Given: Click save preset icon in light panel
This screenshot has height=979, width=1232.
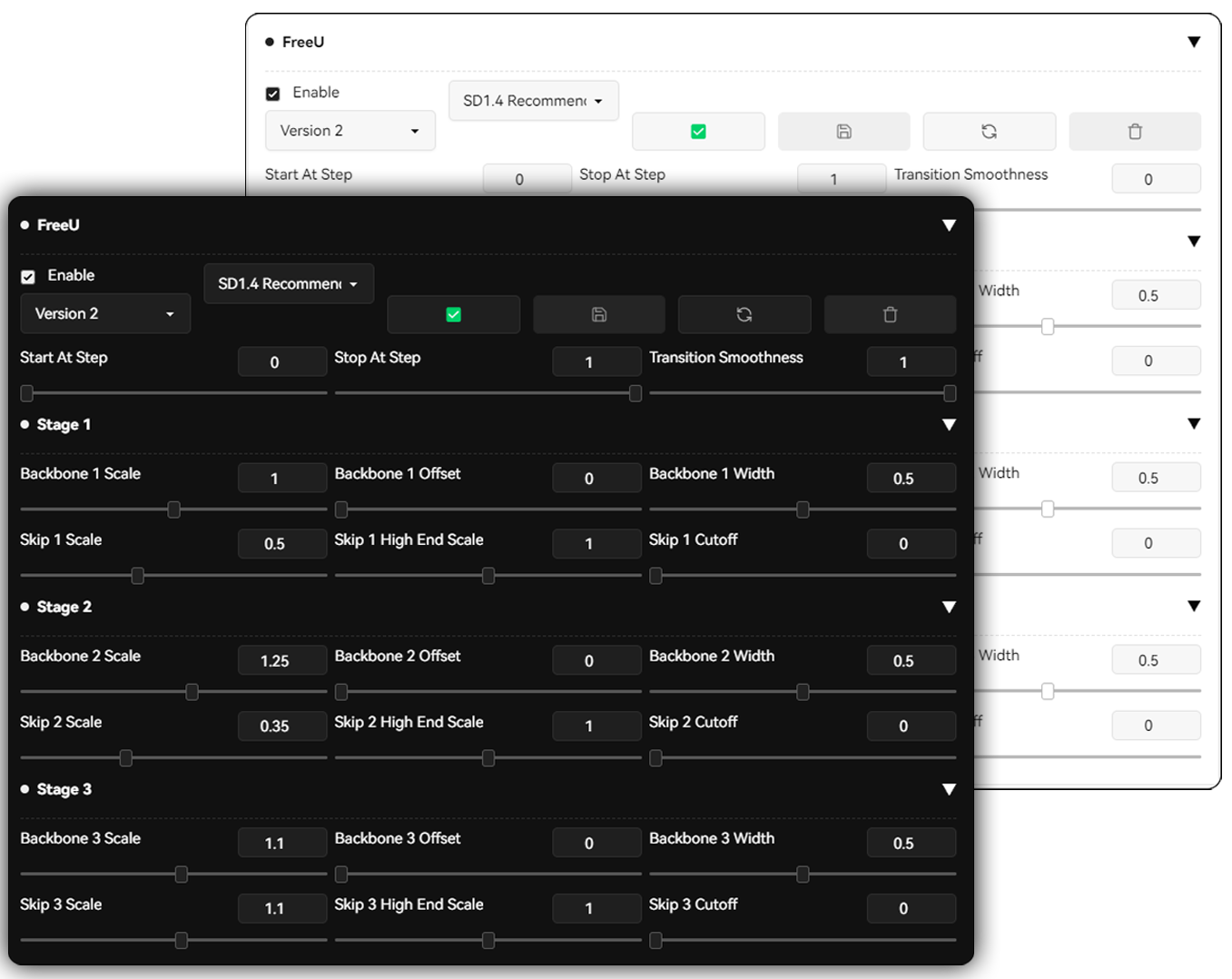Looking at the screenshot, I should click(844, 132).
